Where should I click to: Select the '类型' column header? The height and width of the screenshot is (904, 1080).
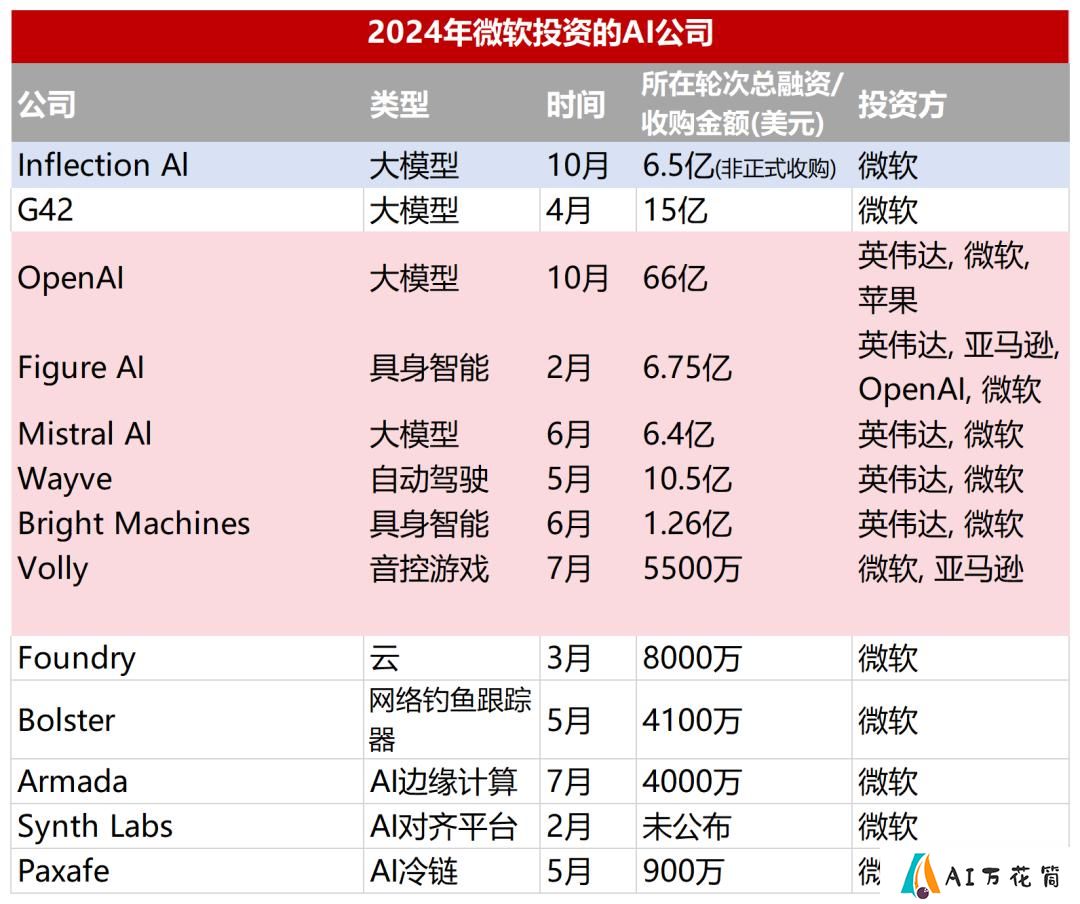click(399, 104)
